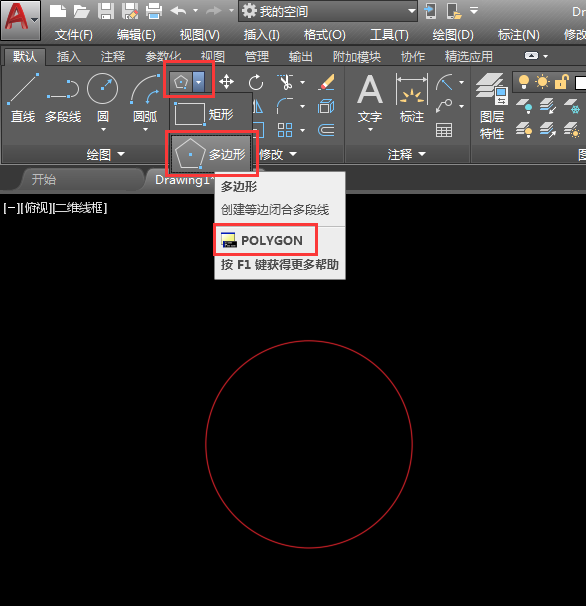586x606 pixels.
Task: Select the Text (文字) tool
Action: click(370, 99)
